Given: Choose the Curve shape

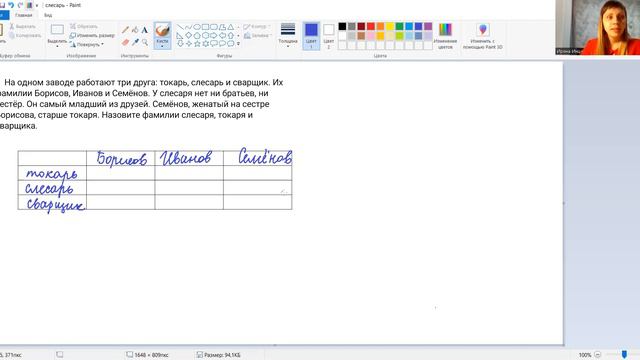Looking at the screenshot, I should (188, 27).
